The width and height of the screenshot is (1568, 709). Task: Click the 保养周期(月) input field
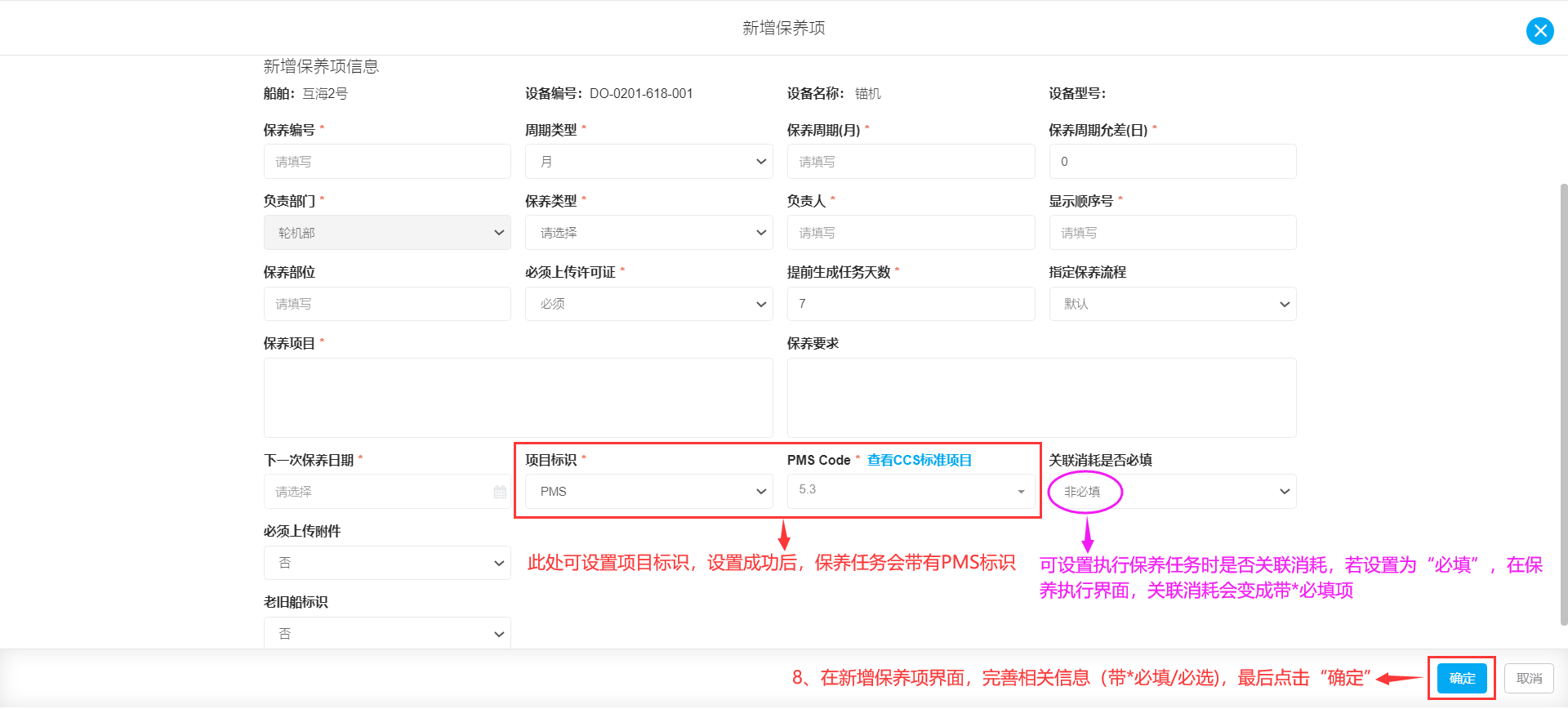(x=911, y=162)
